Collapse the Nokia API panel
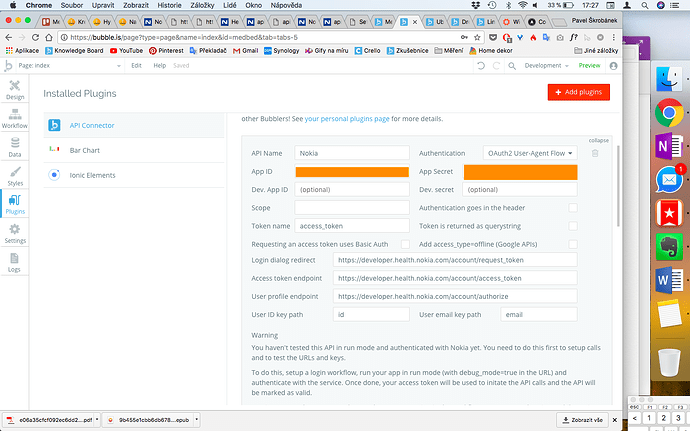690x431 pixels. pos(598,140)
